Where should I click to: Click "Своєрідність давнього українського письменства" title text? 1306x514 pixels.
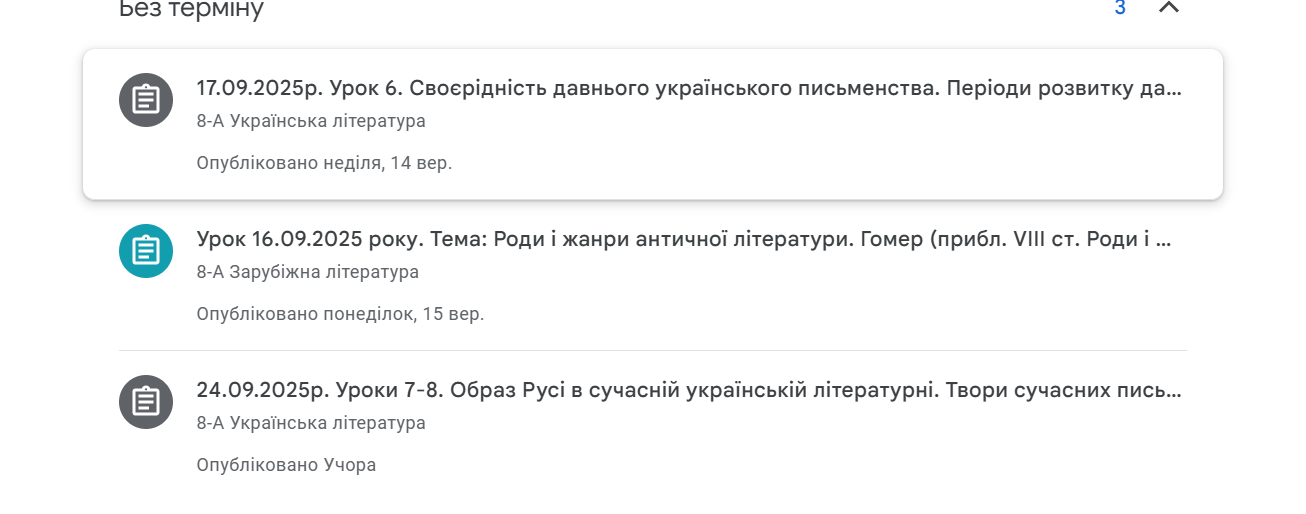click(x=675, y=88)
